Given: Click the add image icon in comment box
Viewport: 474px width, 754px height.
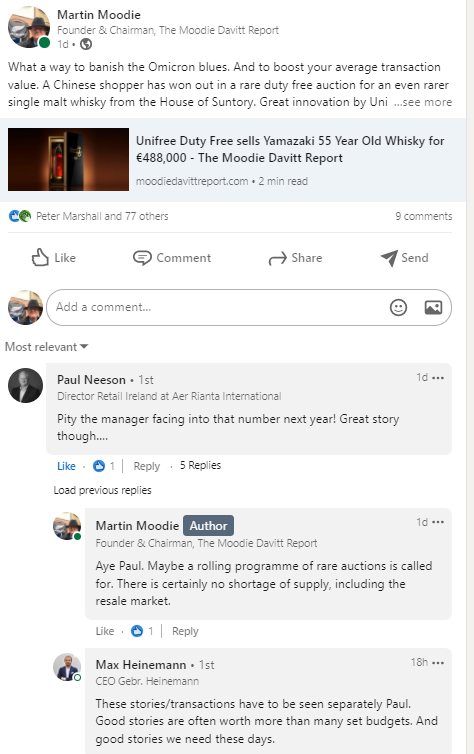Looking at the screenshot, I should coord(433,307).
